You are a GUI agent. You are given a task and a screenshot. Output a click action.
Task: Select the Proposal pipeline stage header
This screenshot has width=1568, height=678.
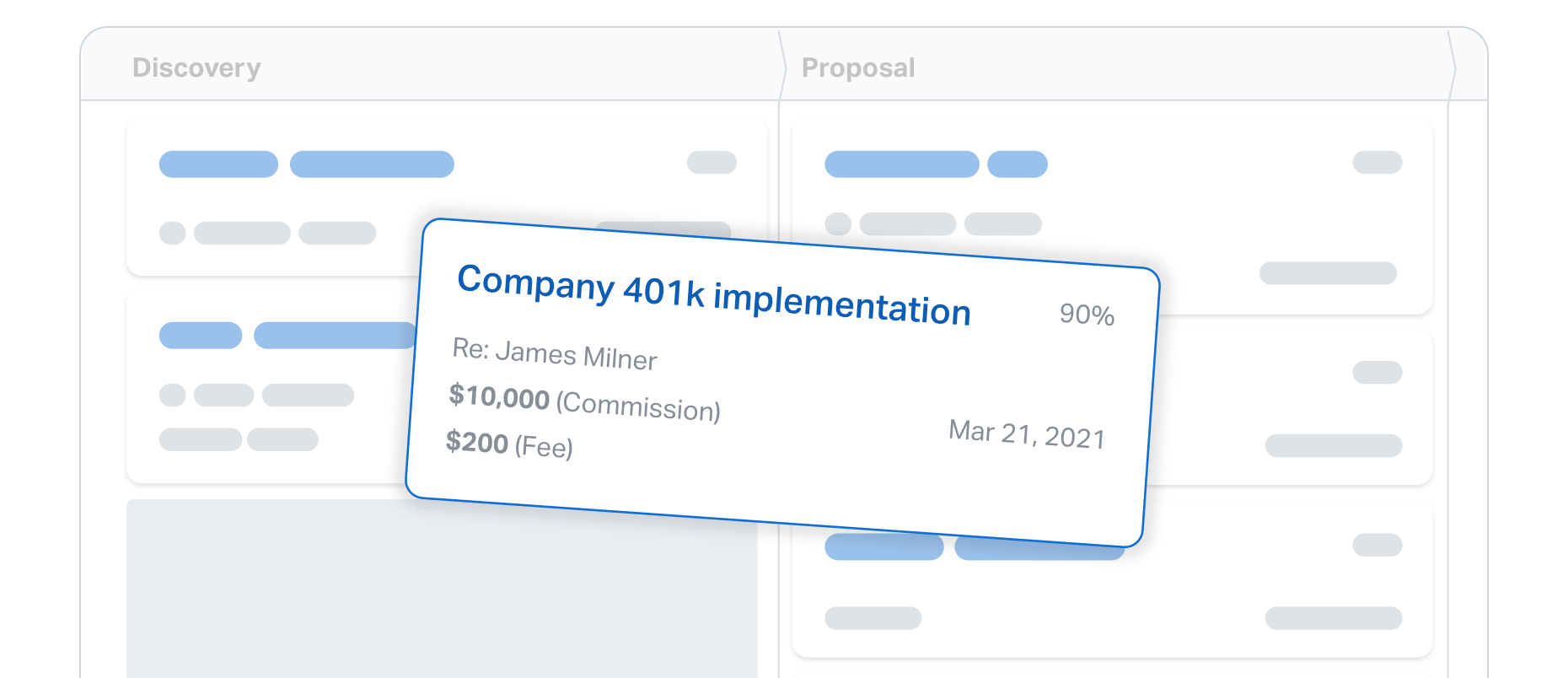click(858, 67)
